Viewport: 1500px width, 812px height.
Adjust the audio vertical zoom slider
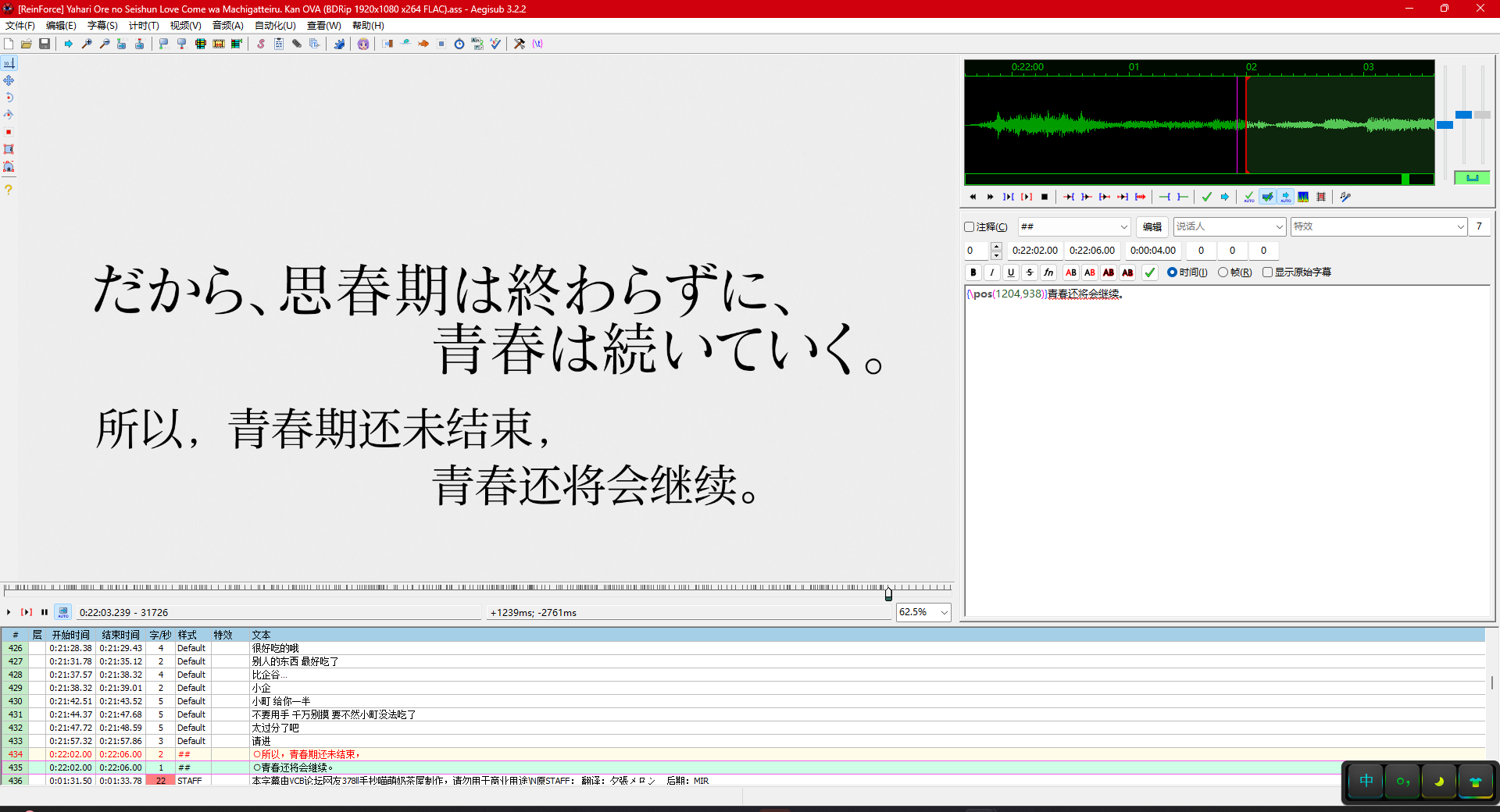(x=1463, y=115)
